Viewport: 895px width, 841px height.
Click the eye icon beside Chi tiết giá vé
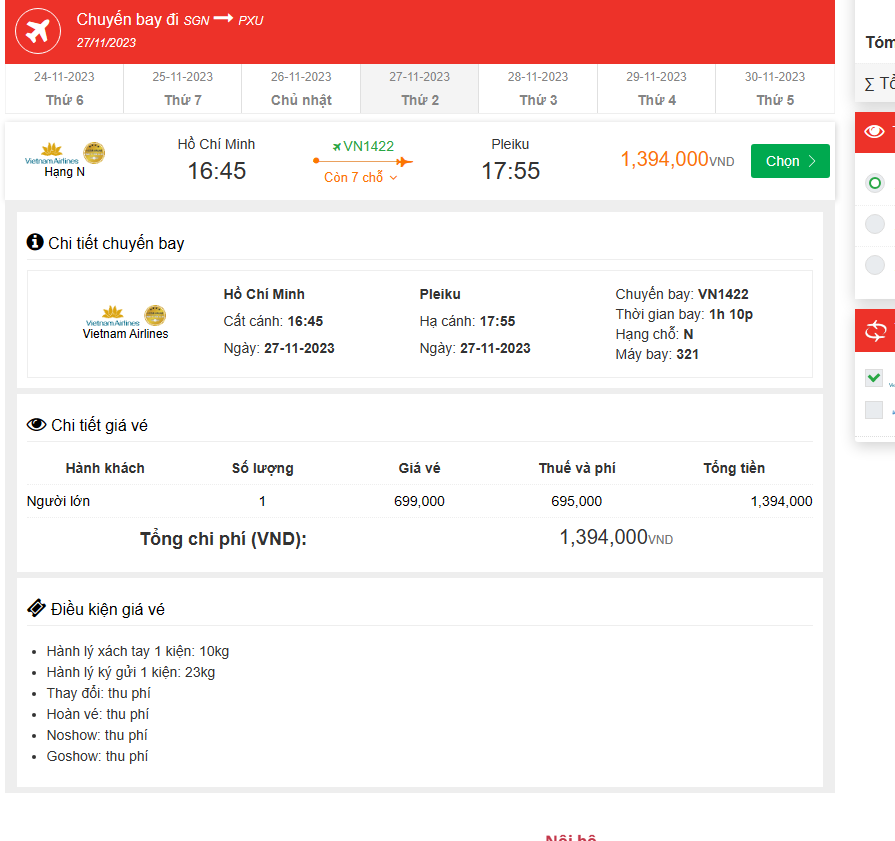click(36, 425)
